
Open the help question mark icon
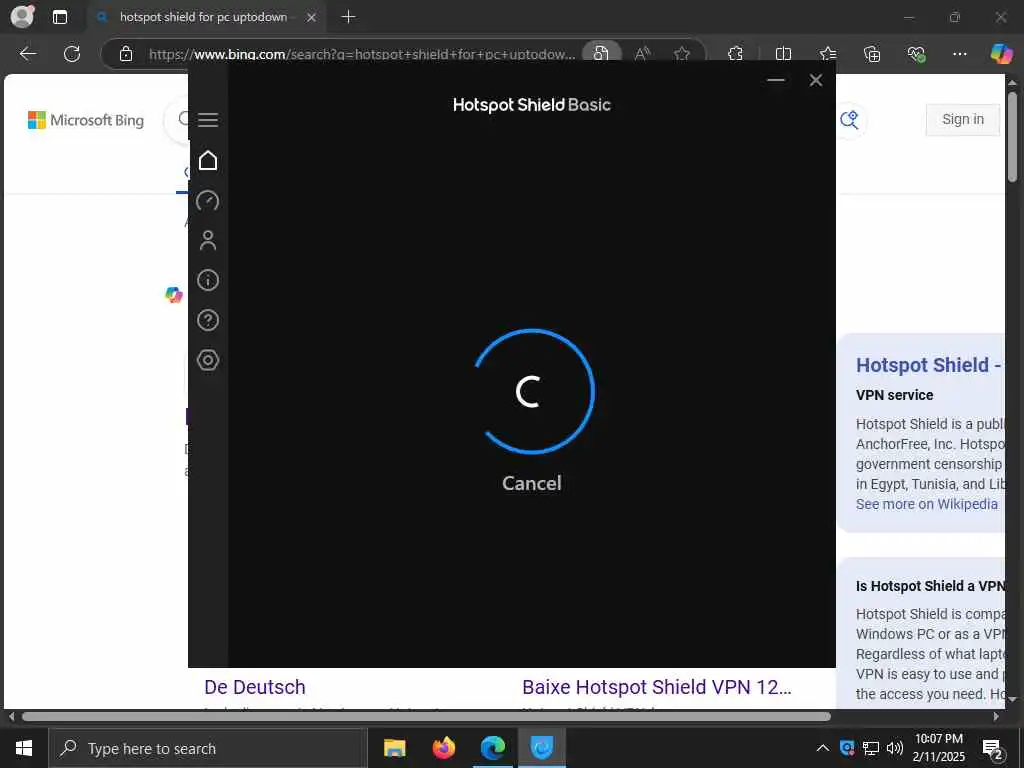tap(208, 320)
